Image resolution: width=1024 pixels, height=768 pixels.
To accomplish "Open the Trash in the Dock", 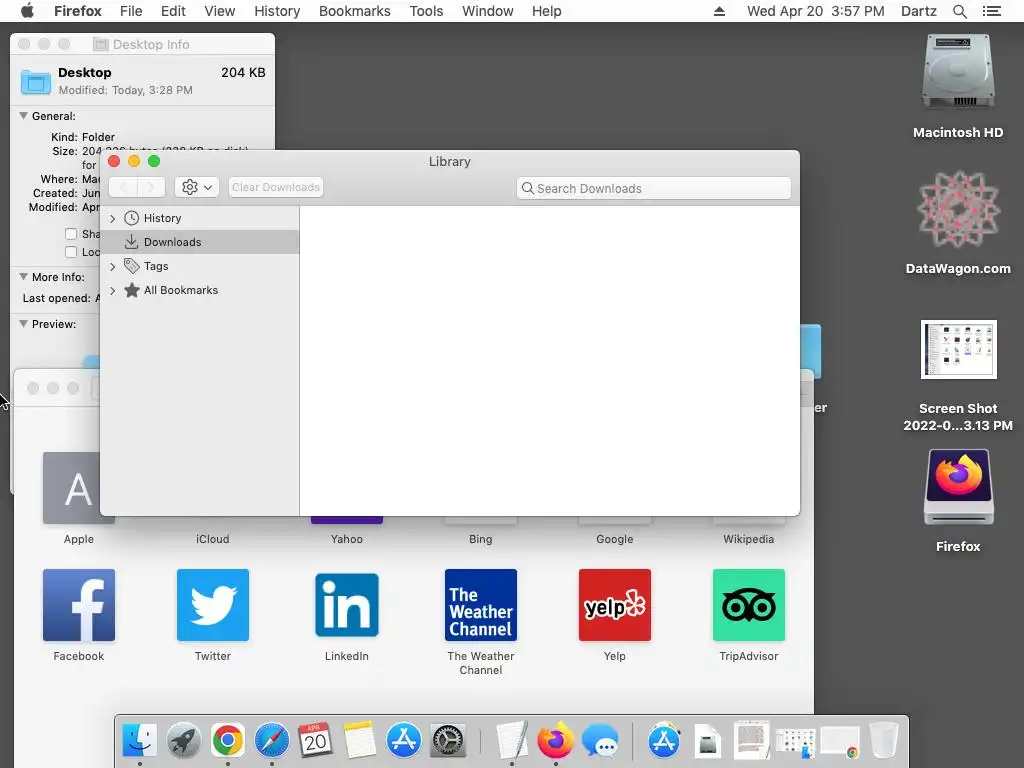I will (884, 741).
